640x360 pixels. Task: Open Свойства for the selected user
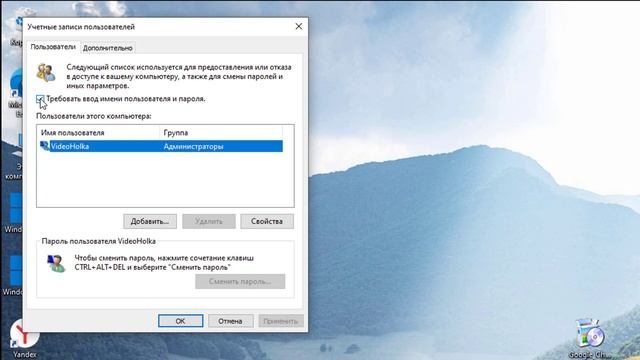(x=267, y=221)
